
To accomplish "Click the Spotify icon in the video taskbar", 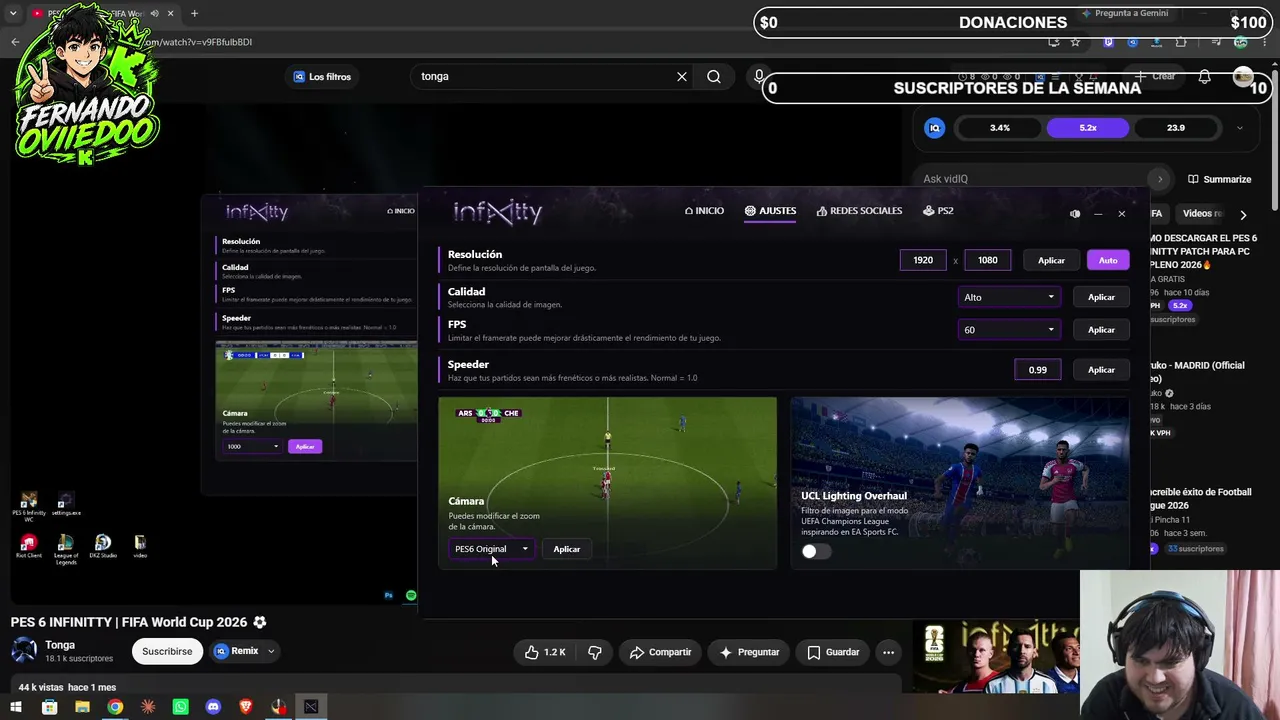I will point(411,595).
